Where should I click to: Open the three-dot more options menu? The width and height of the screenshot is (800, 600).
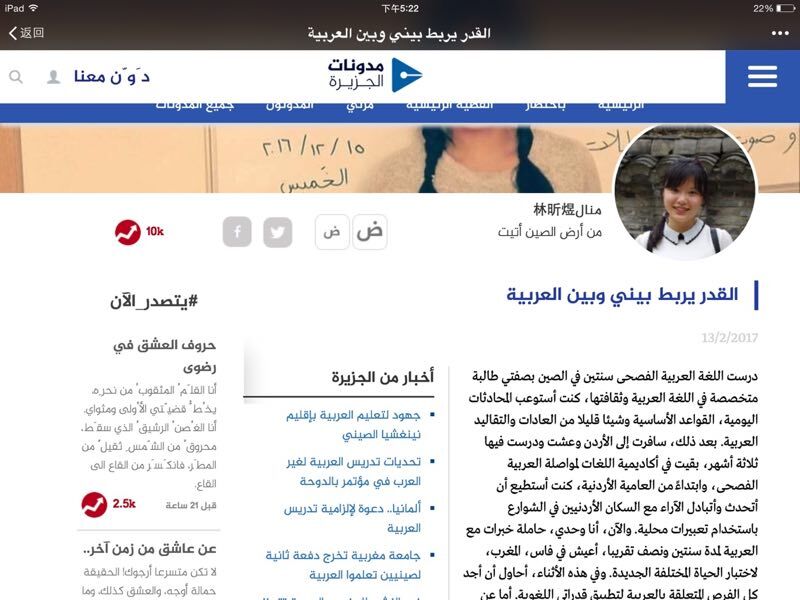click(780, 33)
